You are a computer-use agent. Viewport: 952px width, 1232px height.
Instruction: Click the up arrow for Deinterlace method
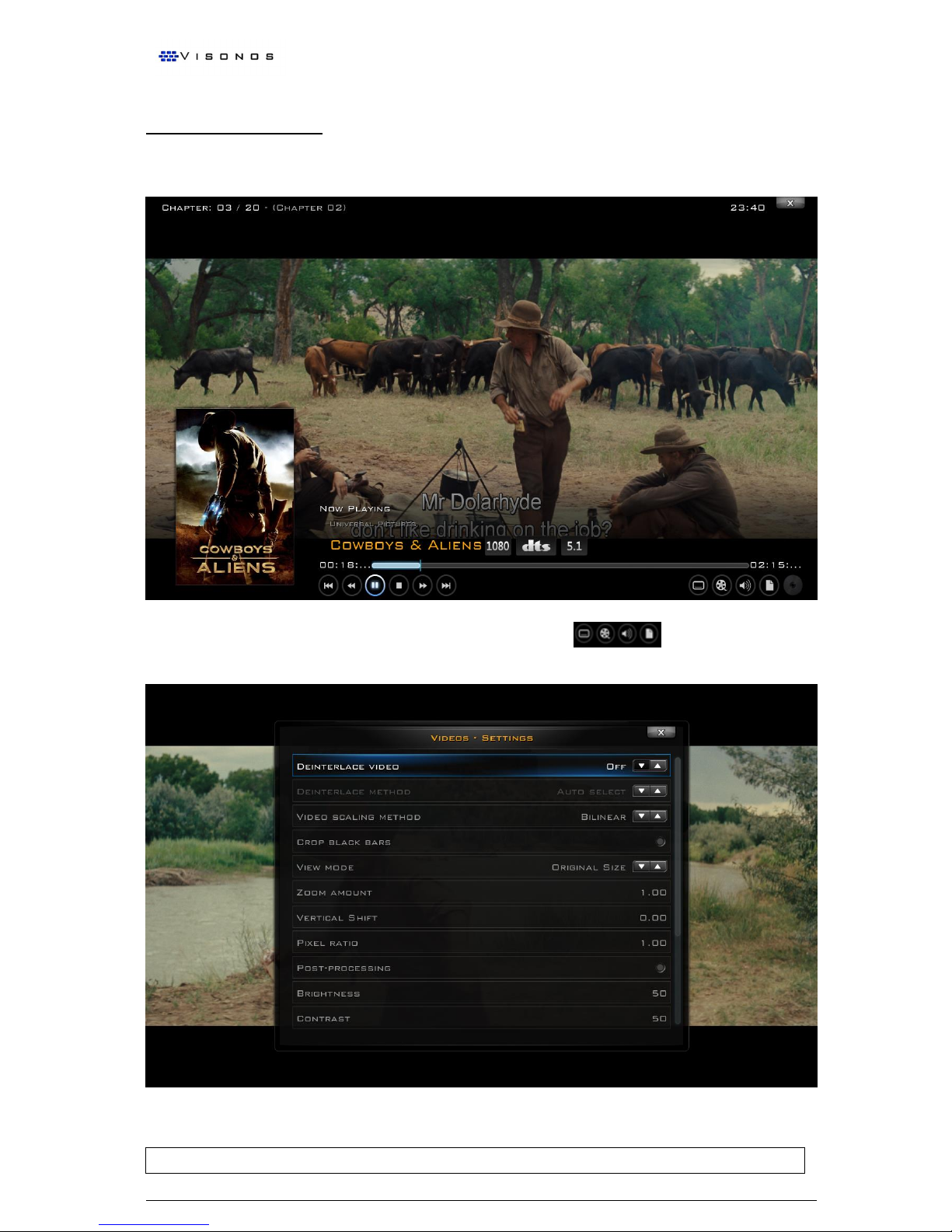click(658, 791)
